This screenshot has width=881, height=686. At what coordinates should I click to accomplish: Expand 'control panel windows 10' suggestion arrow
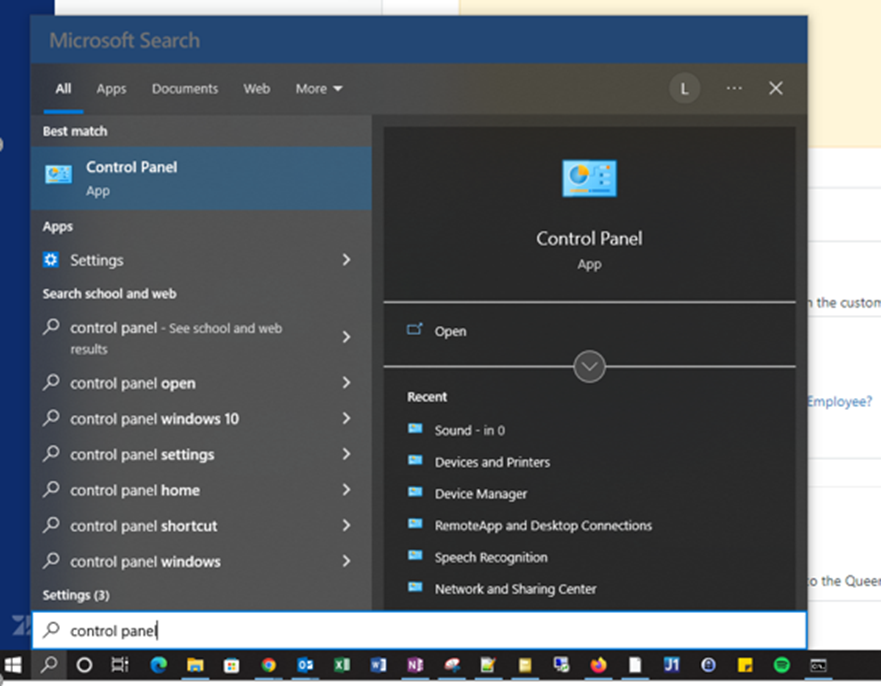[x=347, y=418]
